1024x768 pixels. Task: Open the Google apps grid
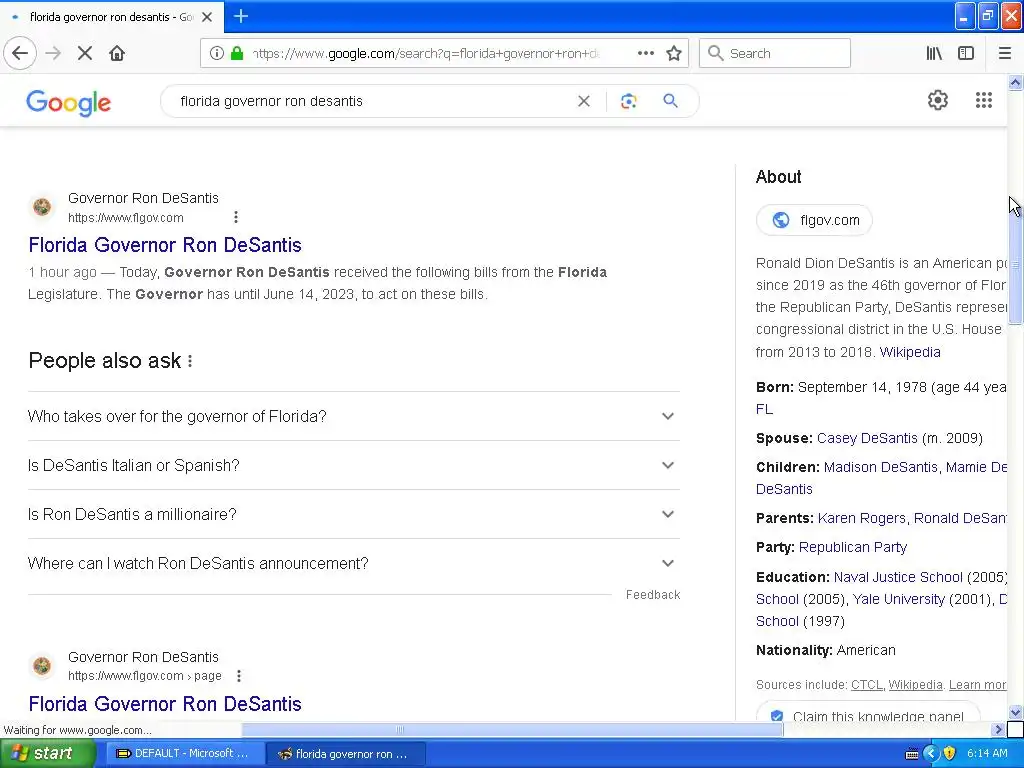pos(984,100)
